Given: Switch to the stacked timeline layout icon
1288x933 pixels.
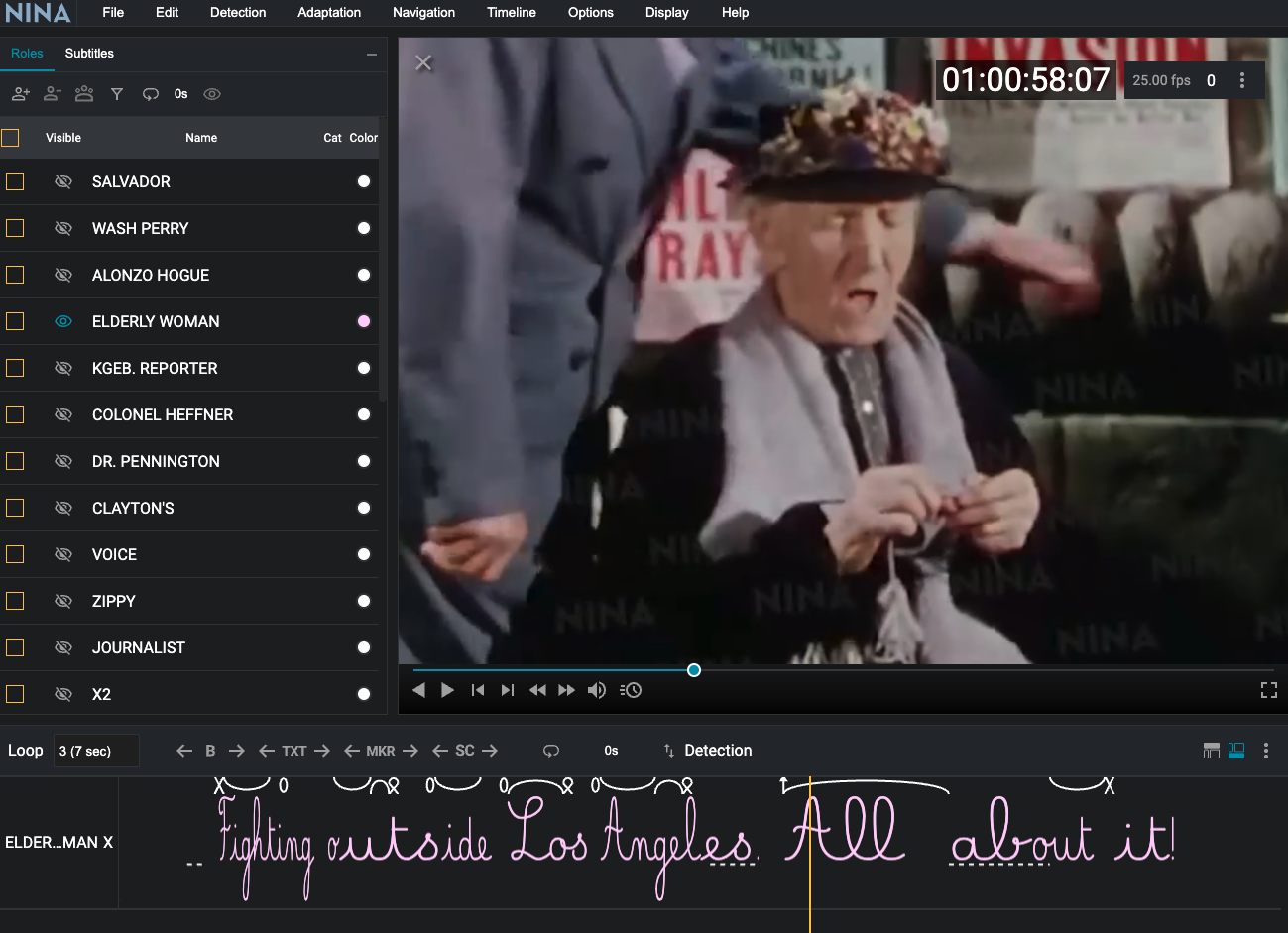Looking at the screenshot, I should click(x=1212, y=751).
